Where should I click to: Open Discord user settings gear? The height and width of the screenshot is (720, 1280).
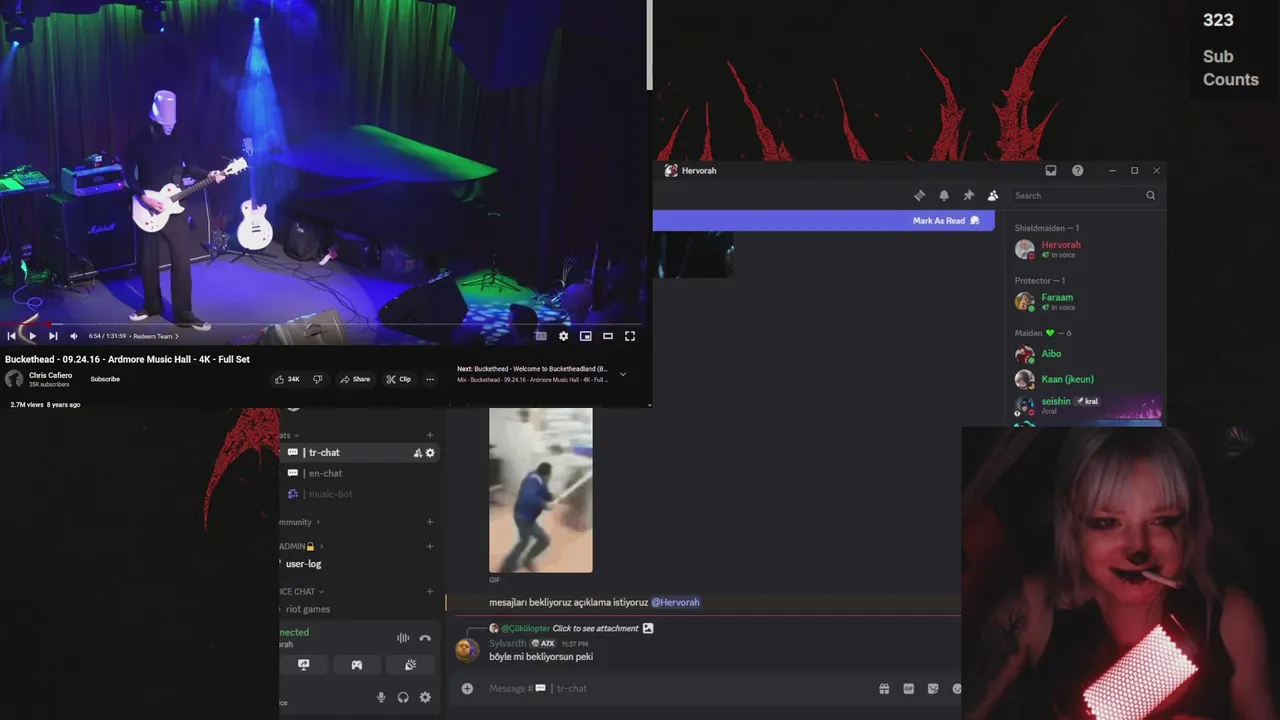[425, 697]
